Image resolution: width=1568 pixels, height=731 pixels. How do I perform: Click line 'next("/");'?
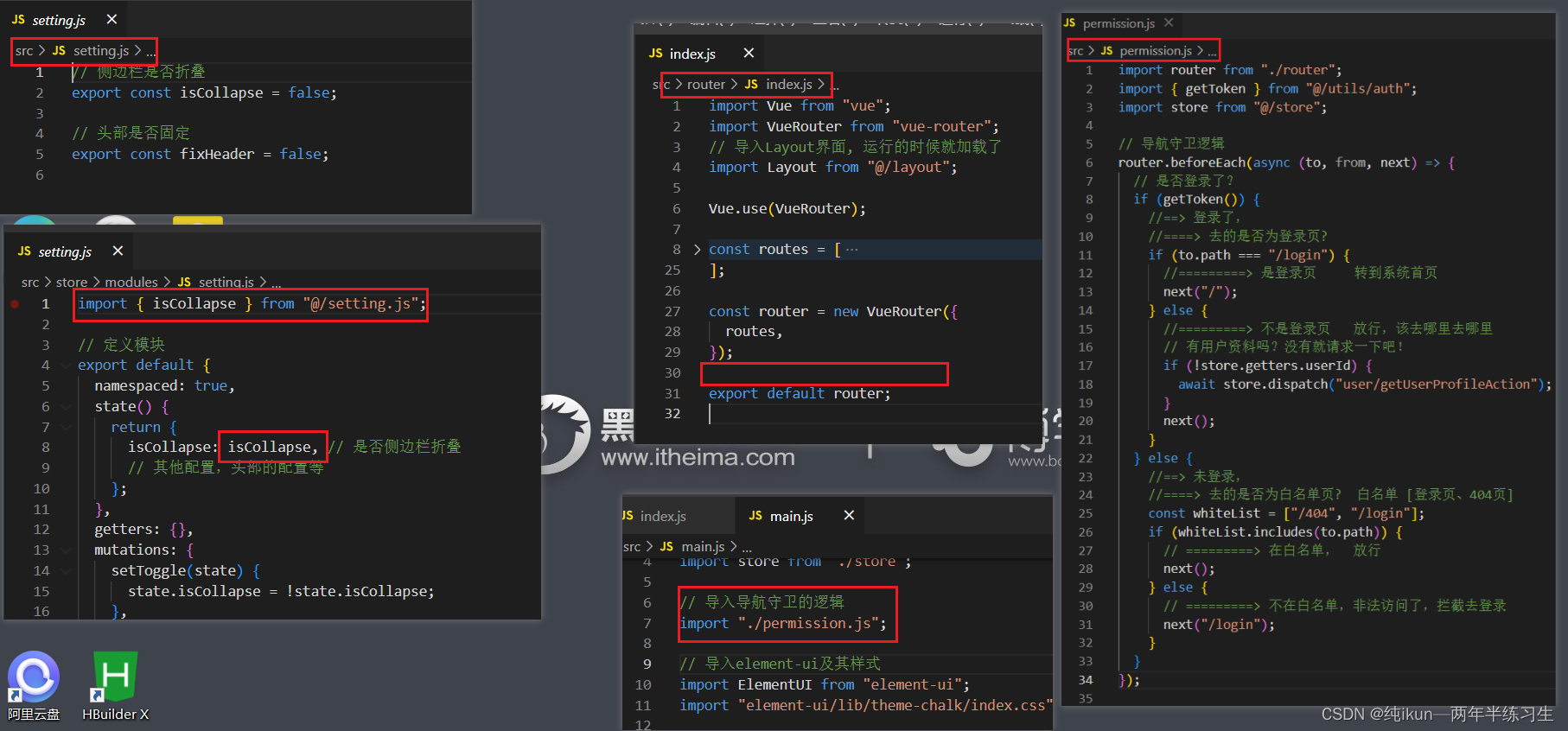tap(1201, 291)
